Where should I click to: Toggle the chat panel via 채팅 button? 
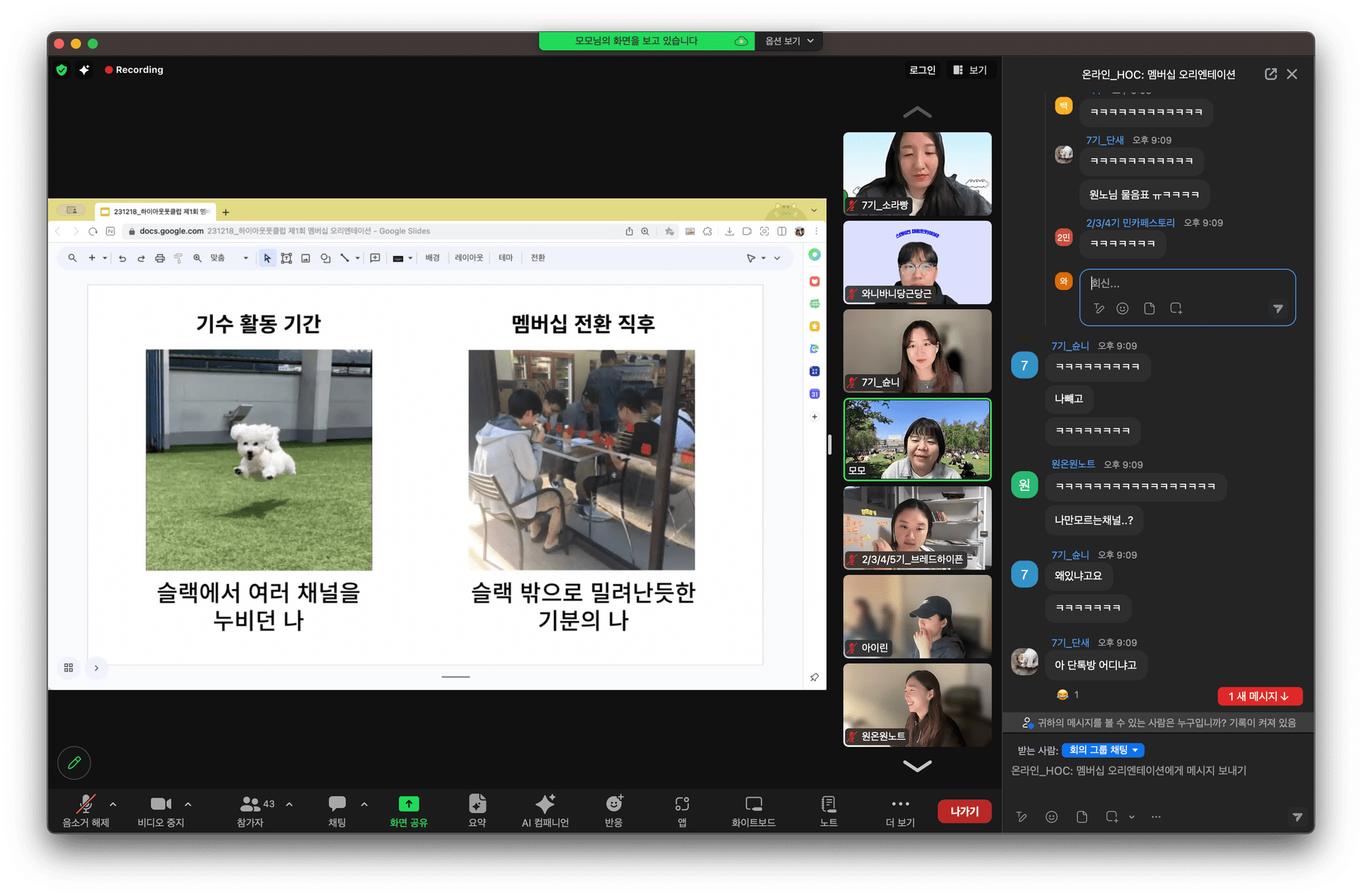337,805
